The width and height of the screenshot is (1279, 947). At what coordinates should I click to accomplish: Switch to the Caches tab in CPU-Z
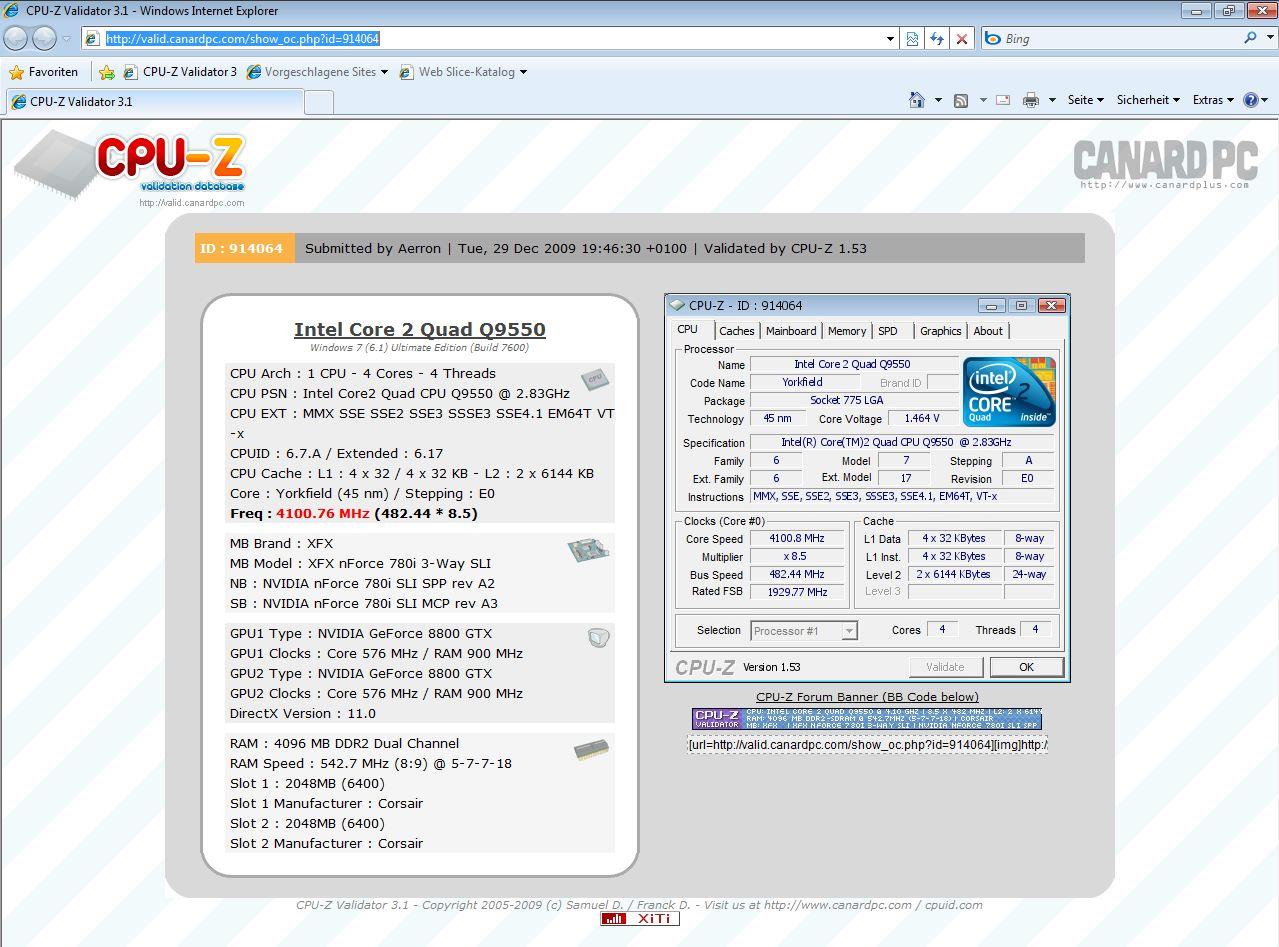coord(737,331)
